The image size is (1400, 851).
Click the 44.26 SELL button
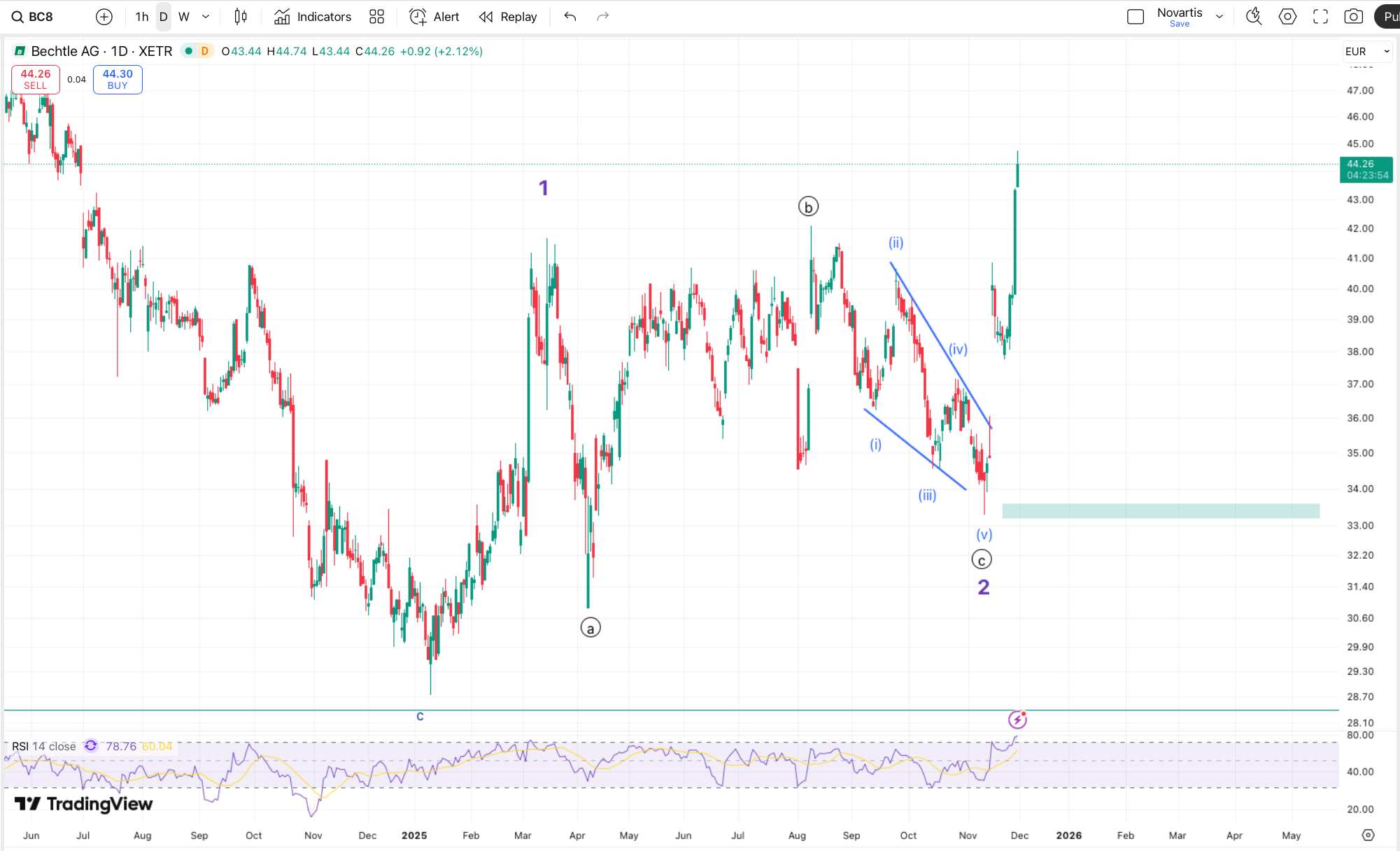36,79
